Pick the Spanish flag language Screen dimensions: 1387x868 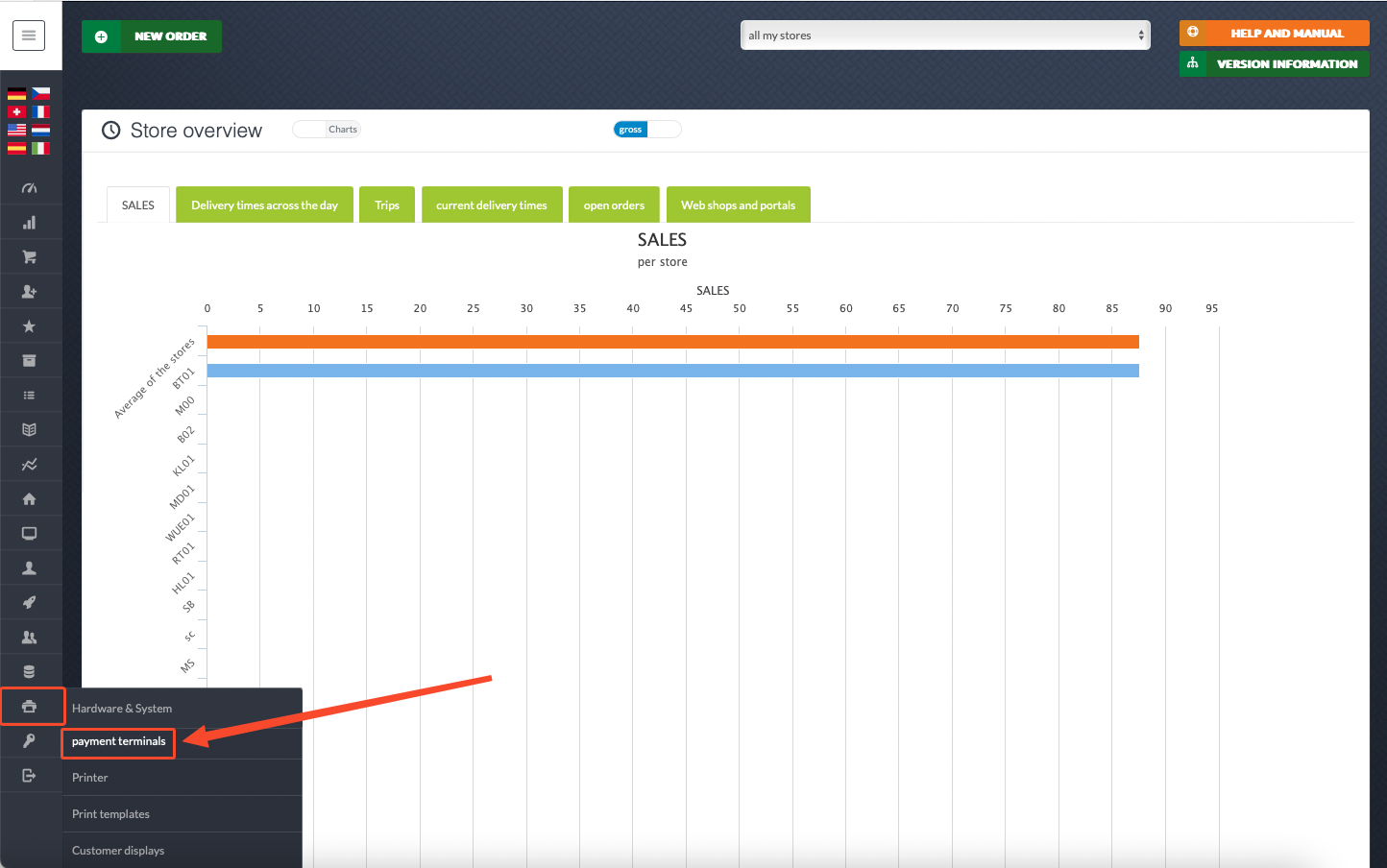pyautogui.click(x=16, y=149)
